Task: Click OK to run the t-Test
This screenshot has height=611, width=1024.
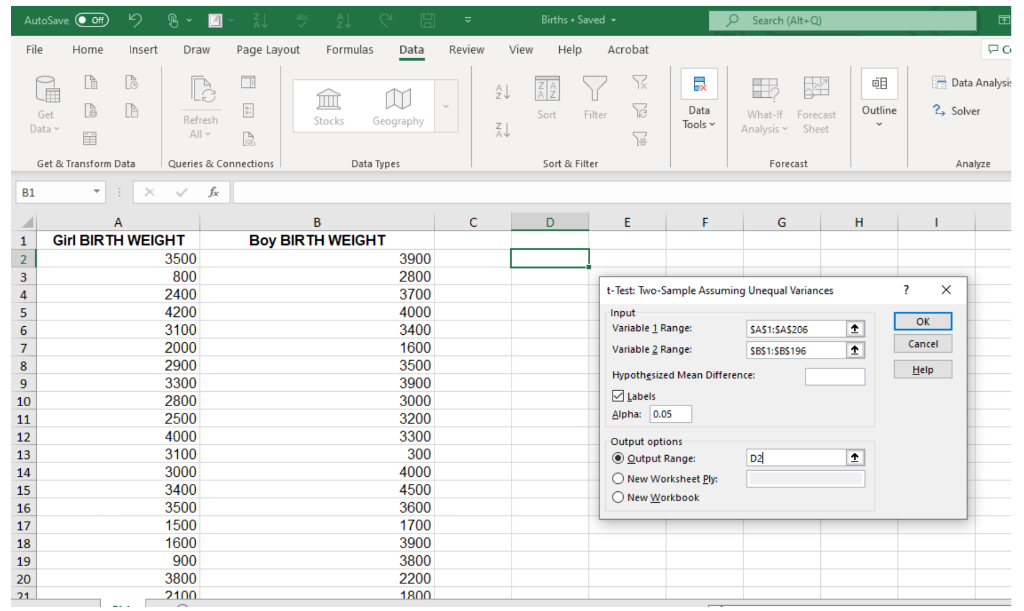Action: tap(921, 321)
